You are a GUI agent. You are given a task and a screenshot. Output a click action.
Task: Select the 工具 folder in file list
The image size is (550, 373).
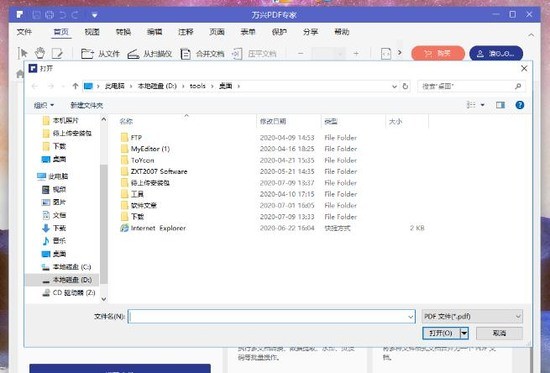point(137,194)
